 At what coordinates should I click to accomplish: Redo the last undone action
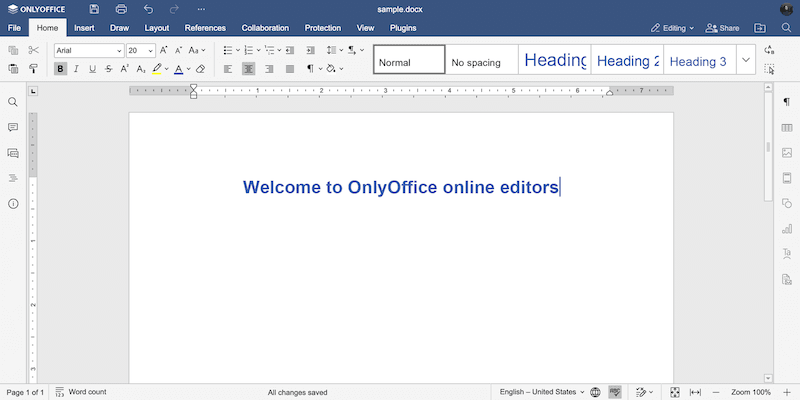tap(174, 9)
